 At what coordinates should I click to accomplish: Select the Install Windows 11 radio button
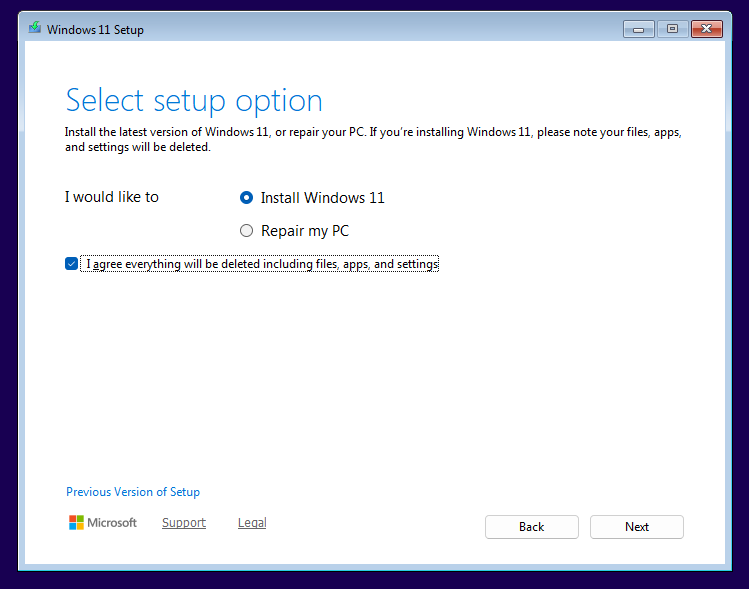tap(247, 198)
